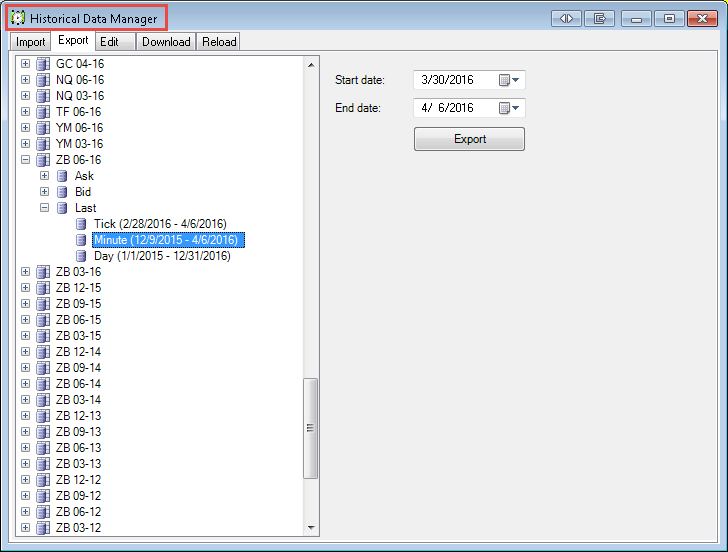This screenshot has height=552, width=728.
Task: Collapse the Last node
Action: [45, 208]
